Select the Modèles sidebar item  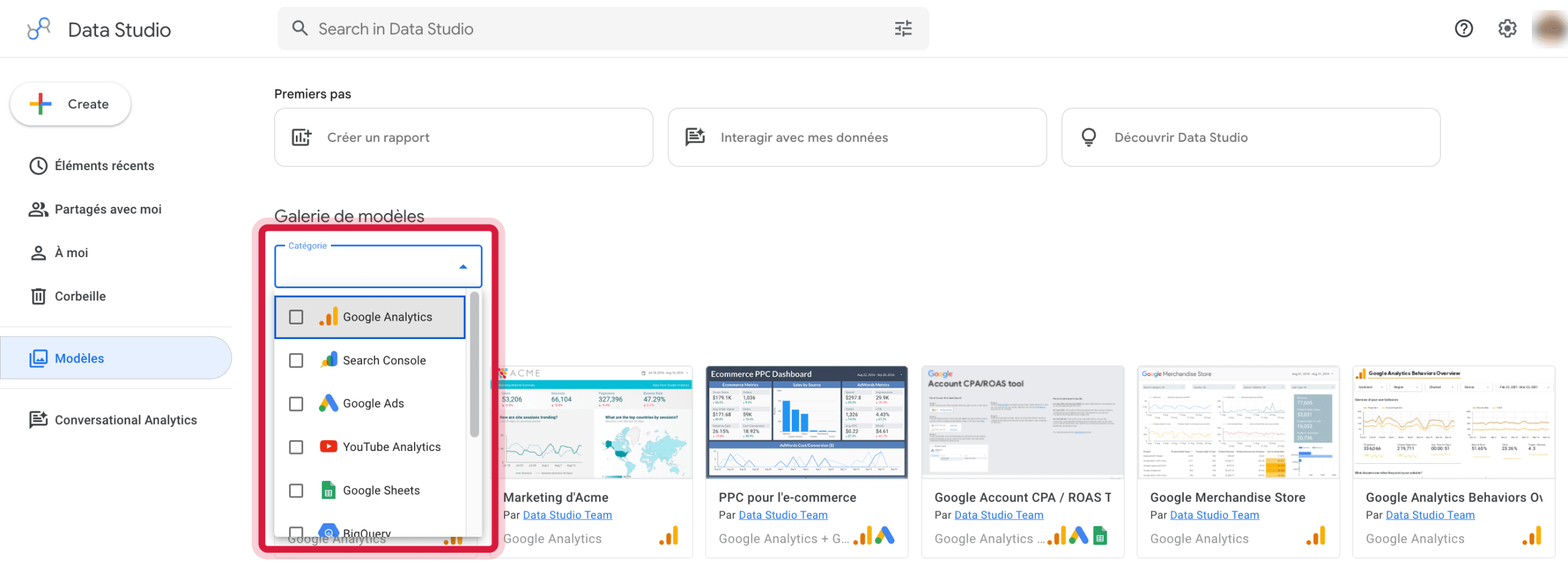(116, 358)
